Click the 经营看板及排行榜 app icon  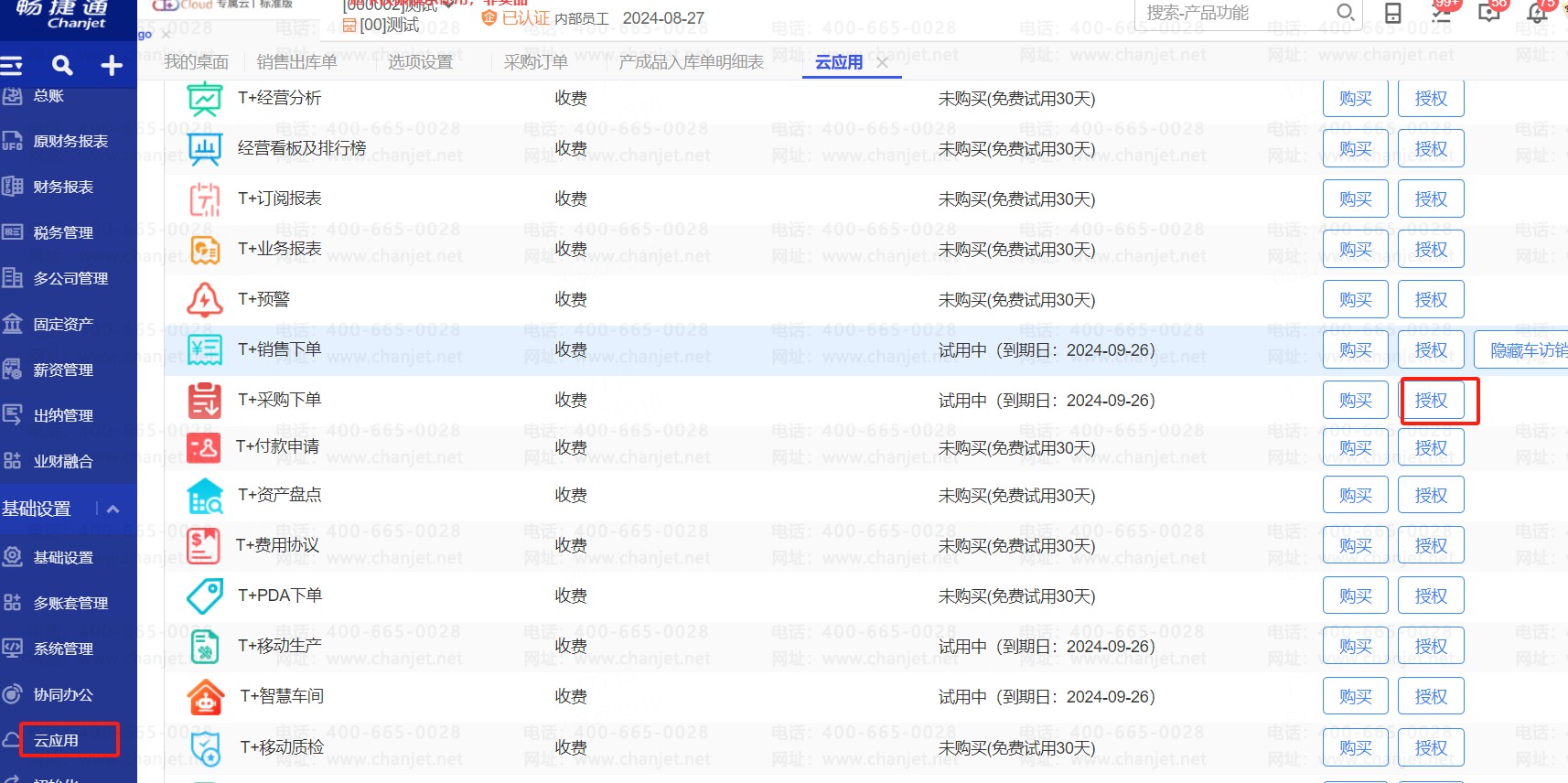tap(205, 149)
